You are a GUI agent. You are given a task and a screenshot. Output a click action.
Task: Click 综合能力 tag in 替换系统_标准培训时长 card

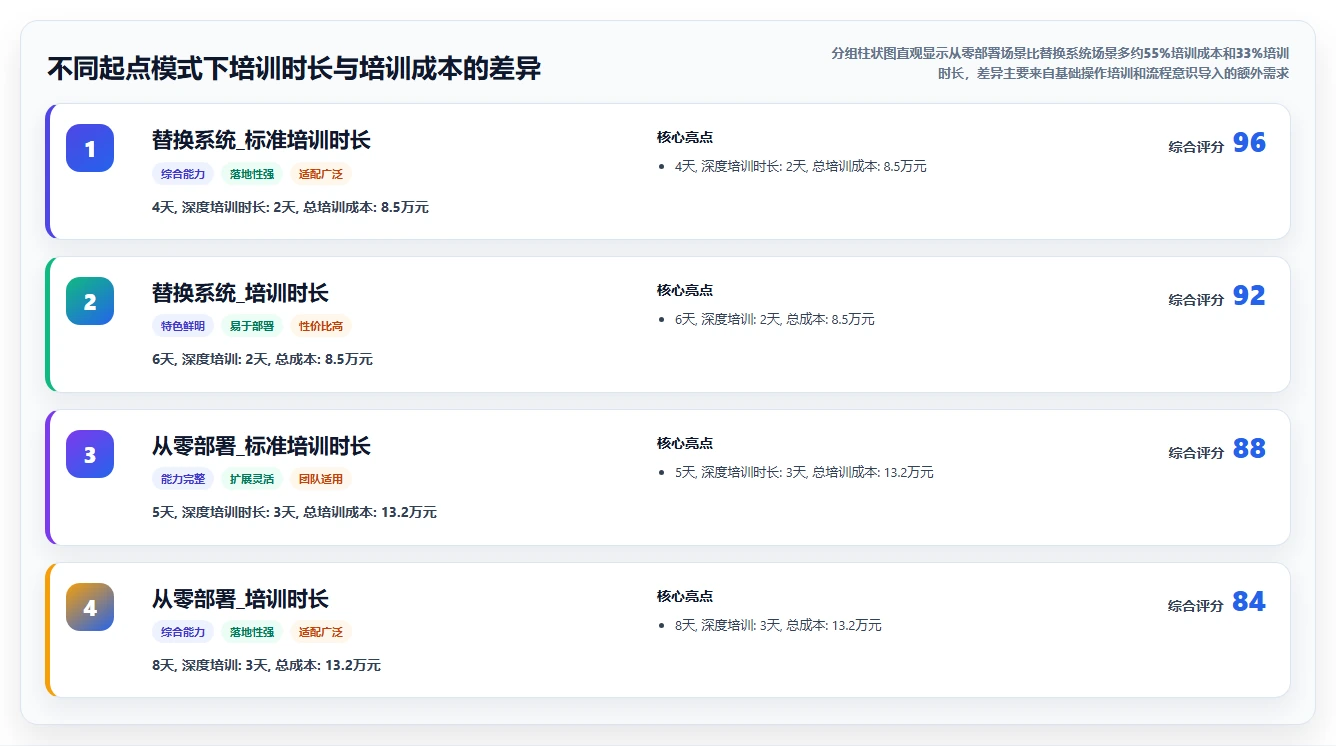click(x=183, y=174)
